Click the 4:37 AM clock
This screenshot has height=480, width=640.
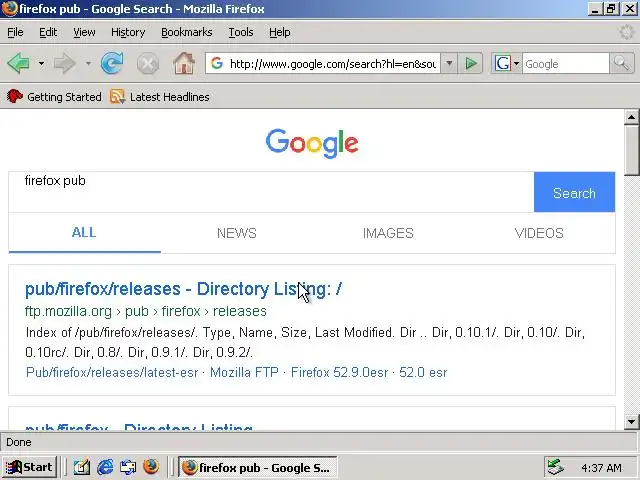pos(601,468)
